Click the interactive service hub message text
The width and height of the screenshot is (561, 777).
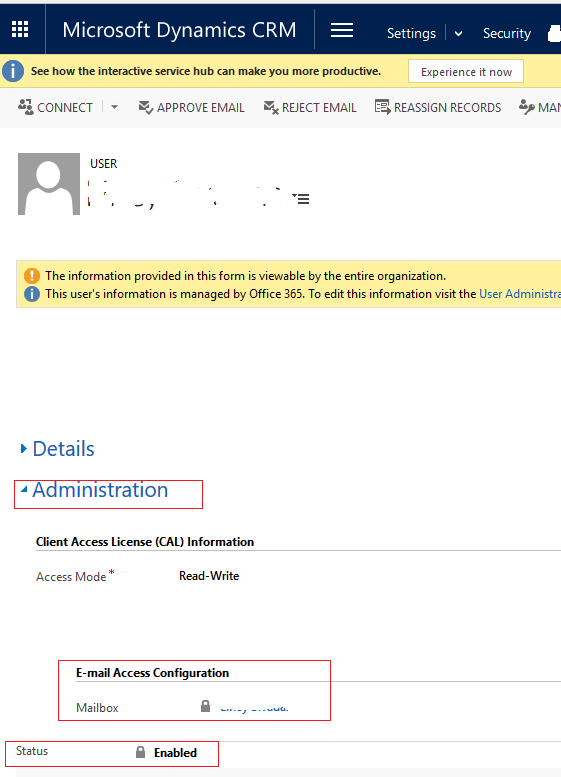206,71
